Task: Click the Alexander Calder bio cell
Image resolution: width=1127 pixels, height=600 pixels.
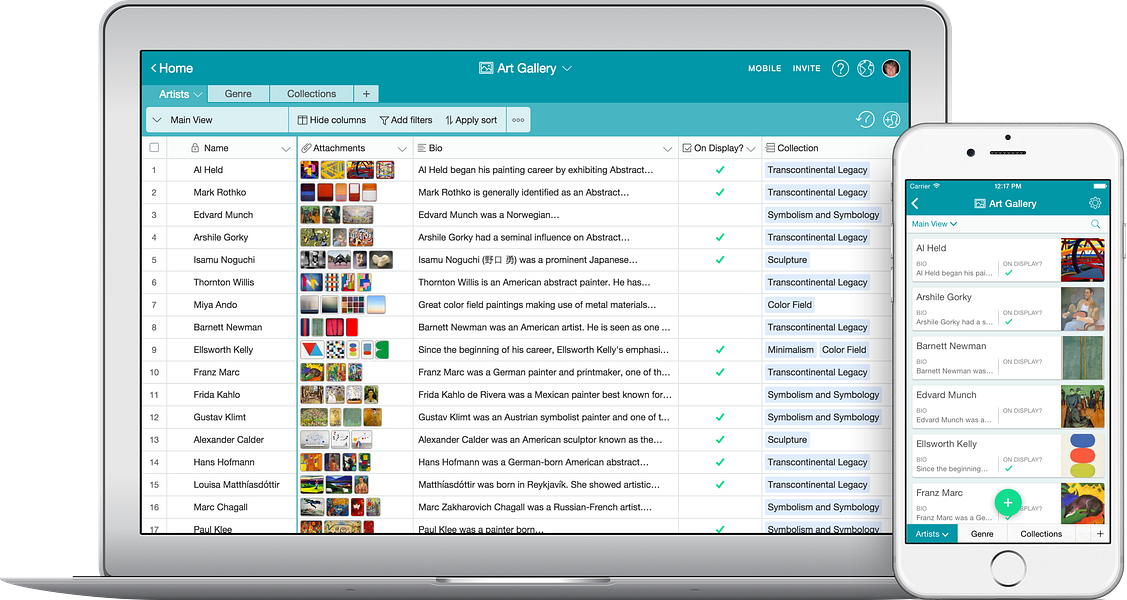Action: tap(546, 440)
